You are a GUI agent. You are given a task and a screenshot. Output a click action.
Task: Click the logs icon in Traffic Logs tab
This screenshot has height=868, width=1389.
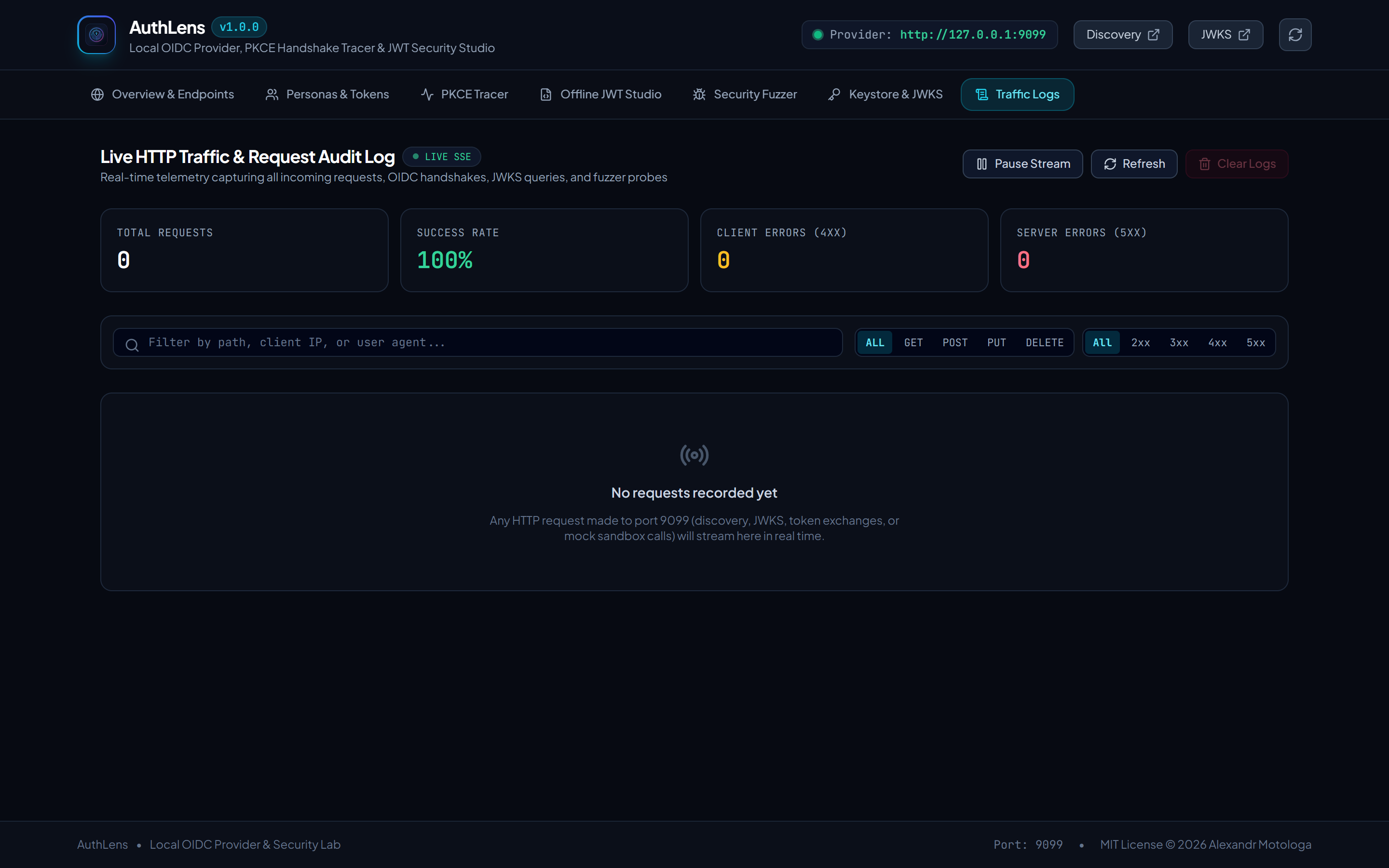point(982,94)
